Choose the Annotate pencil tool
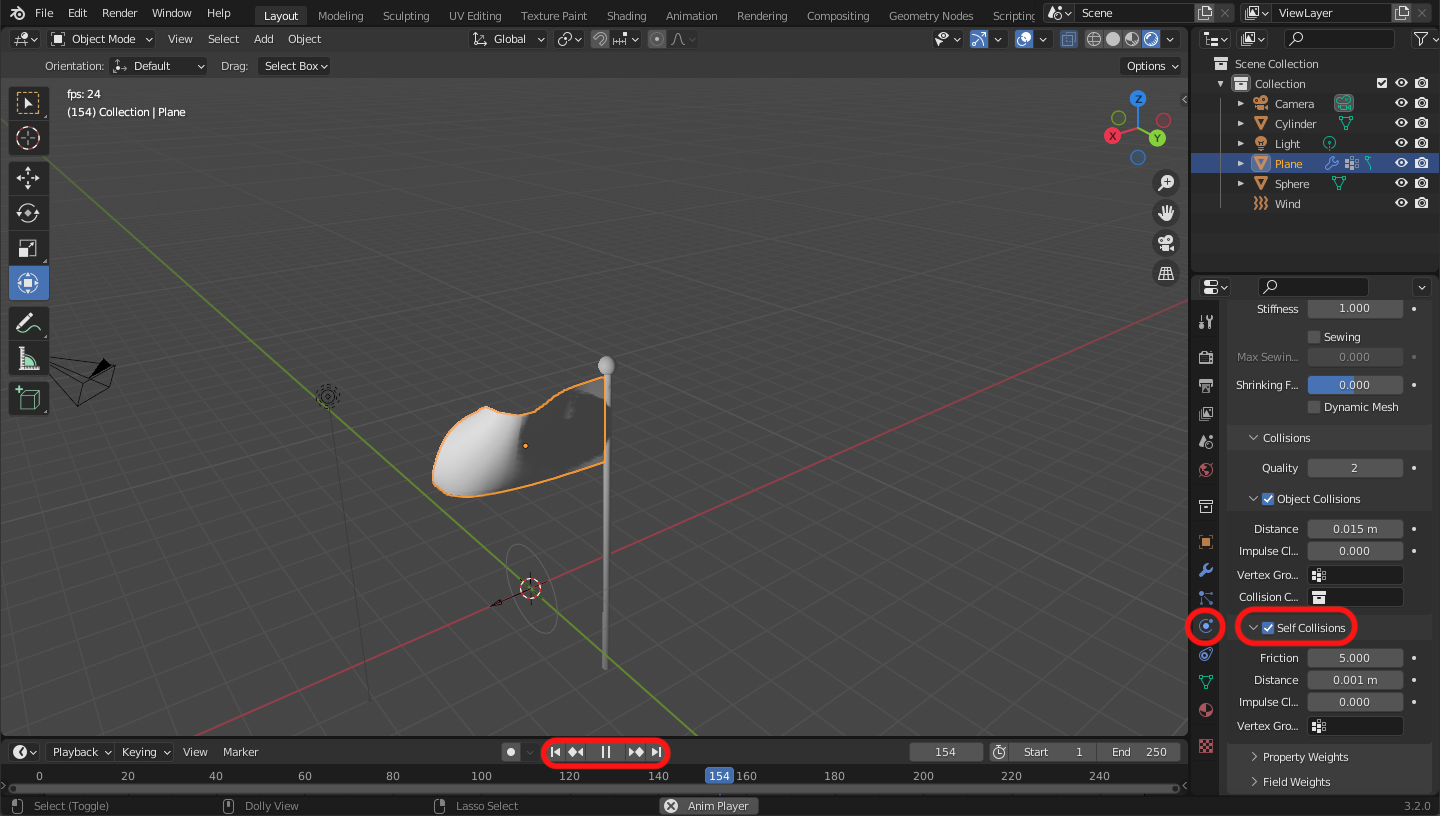1440x816 pixels. click(28, 323)
